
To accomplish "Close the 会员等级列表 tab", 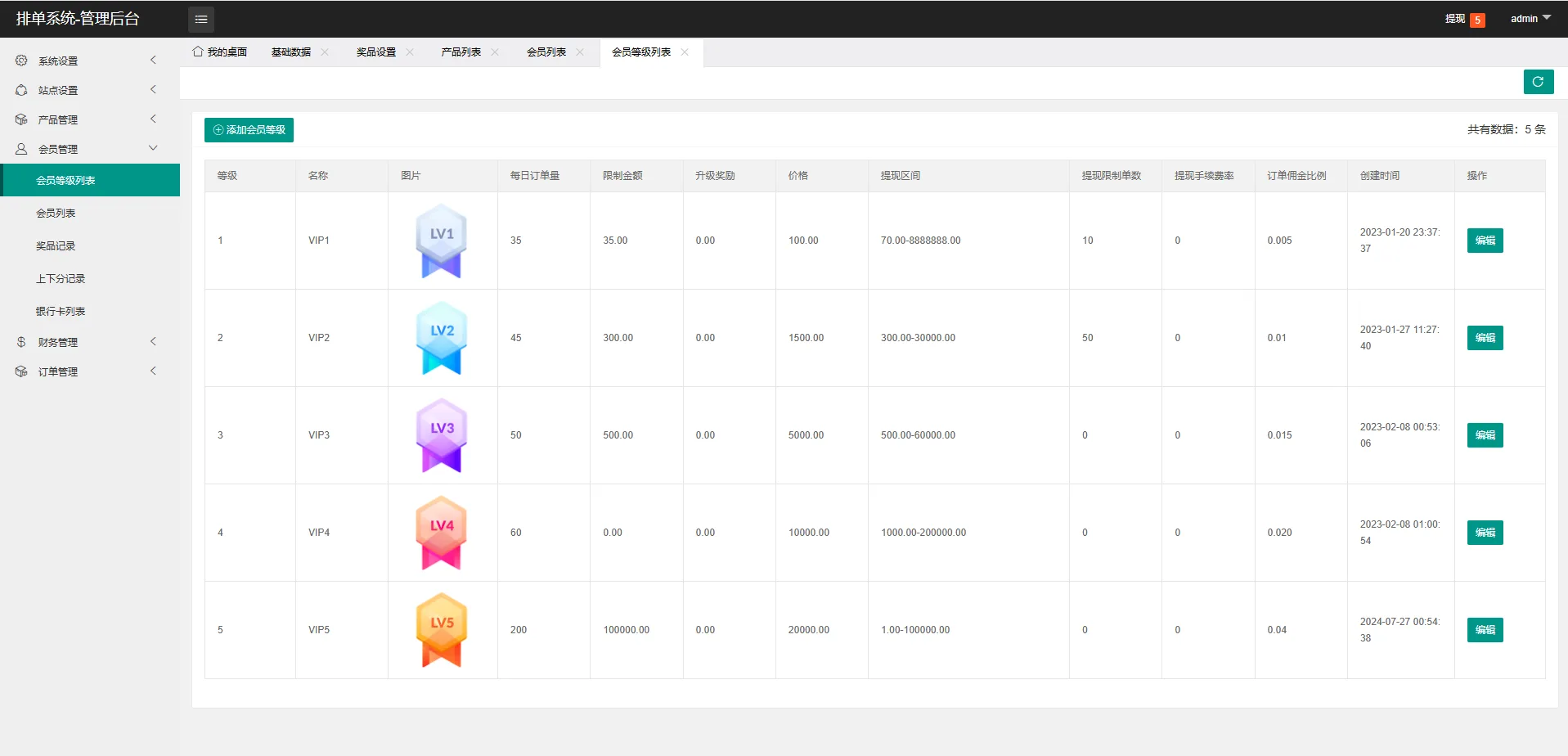I will (x=685, y=52).
